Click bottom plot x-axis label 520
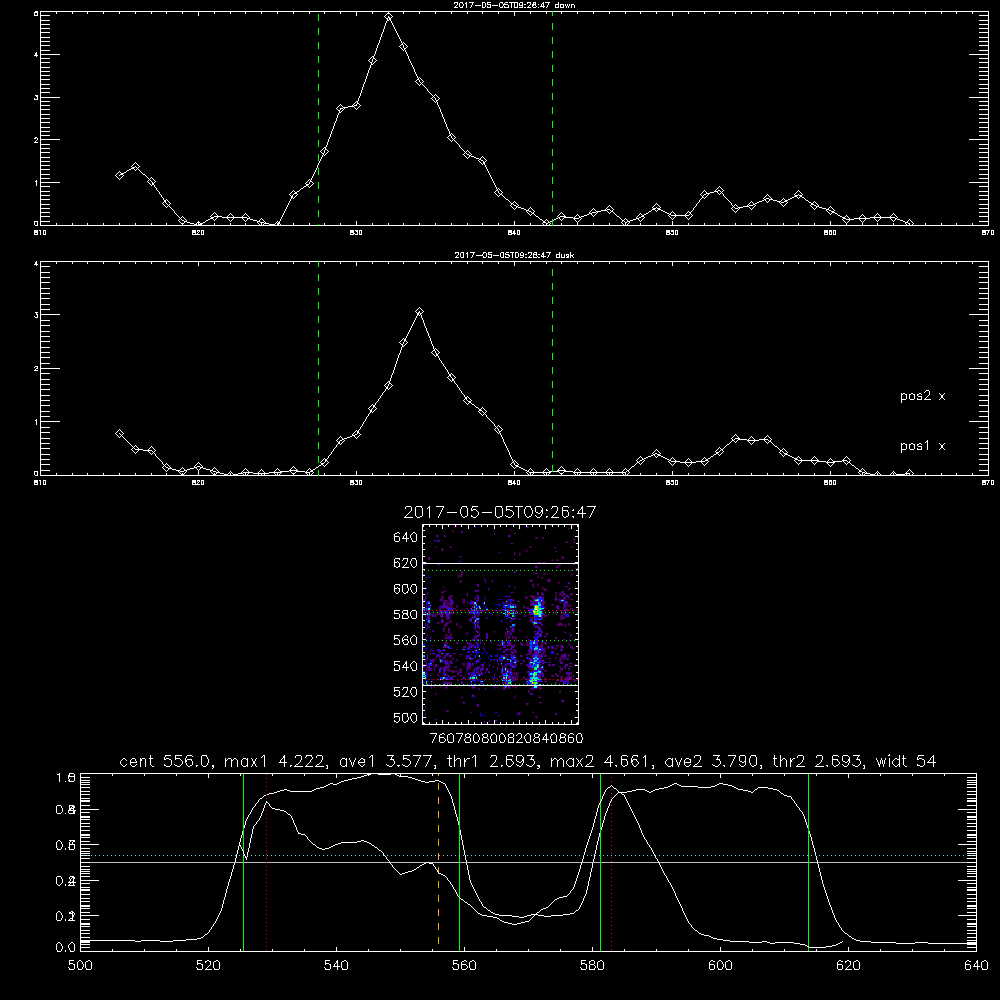The height and width of the screenshot is (1000, 1000). pyautogui.click(x=208, y=966)
